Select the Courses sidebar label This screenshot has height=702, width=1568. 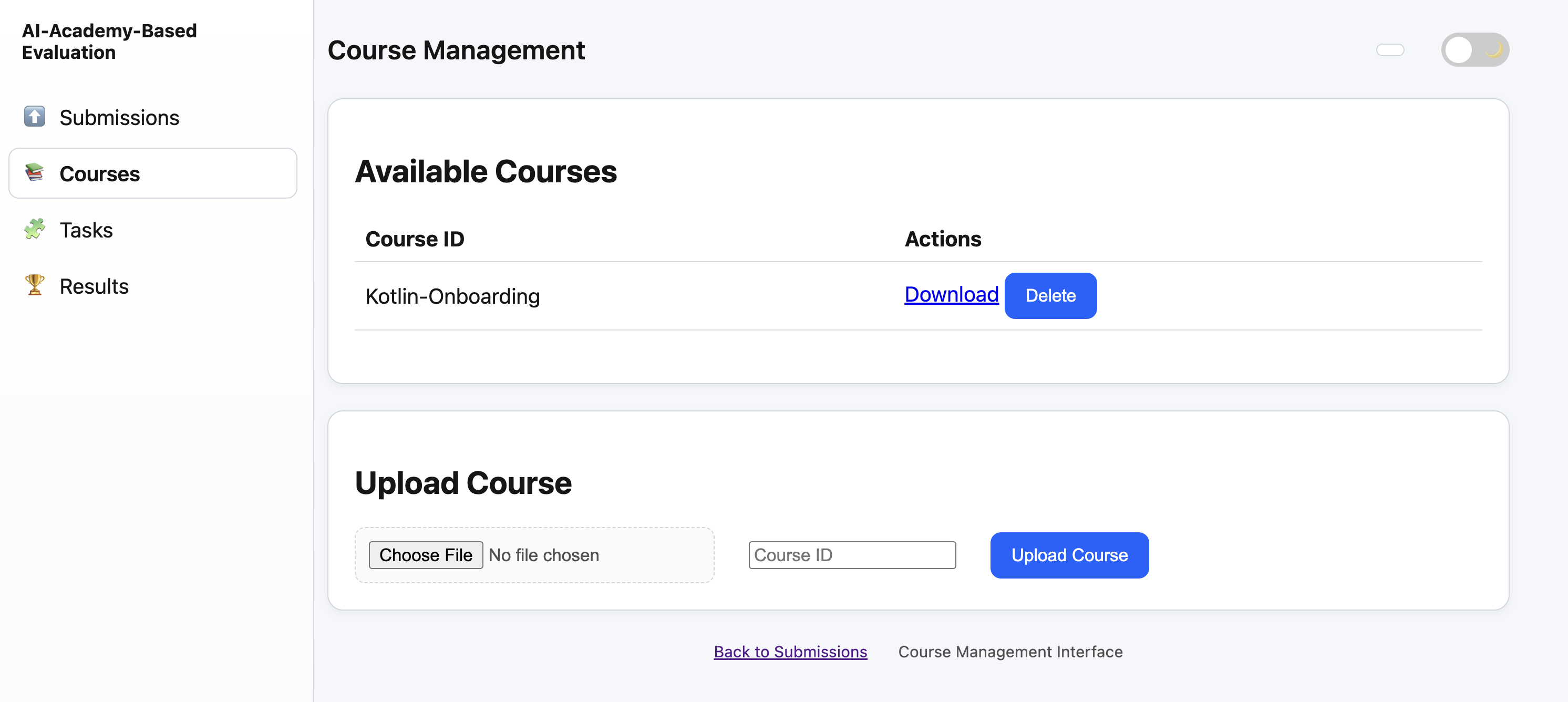(100, 174)
